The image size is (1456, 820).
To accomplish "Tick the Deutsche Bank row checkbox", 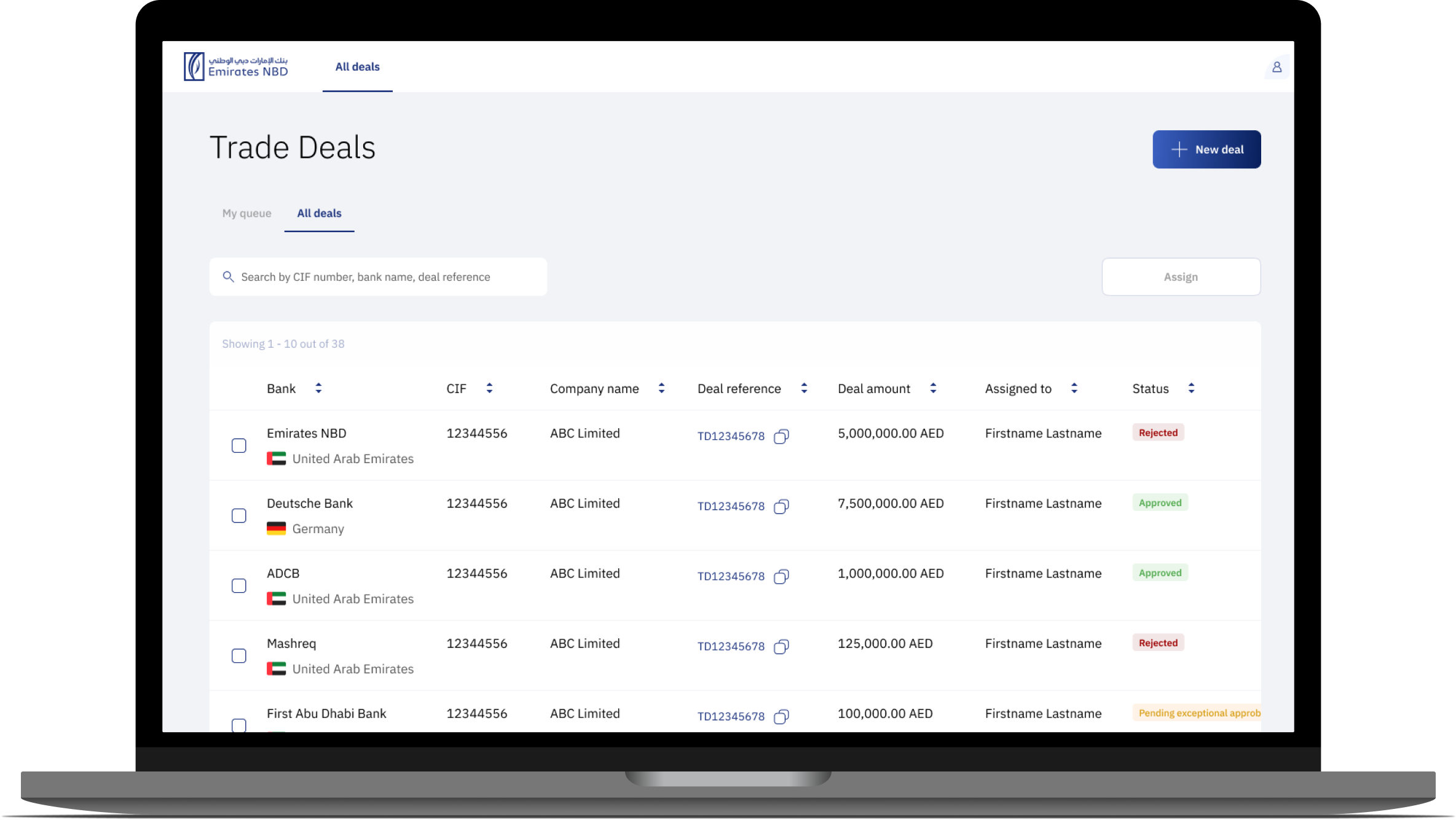I will [239, 516].
